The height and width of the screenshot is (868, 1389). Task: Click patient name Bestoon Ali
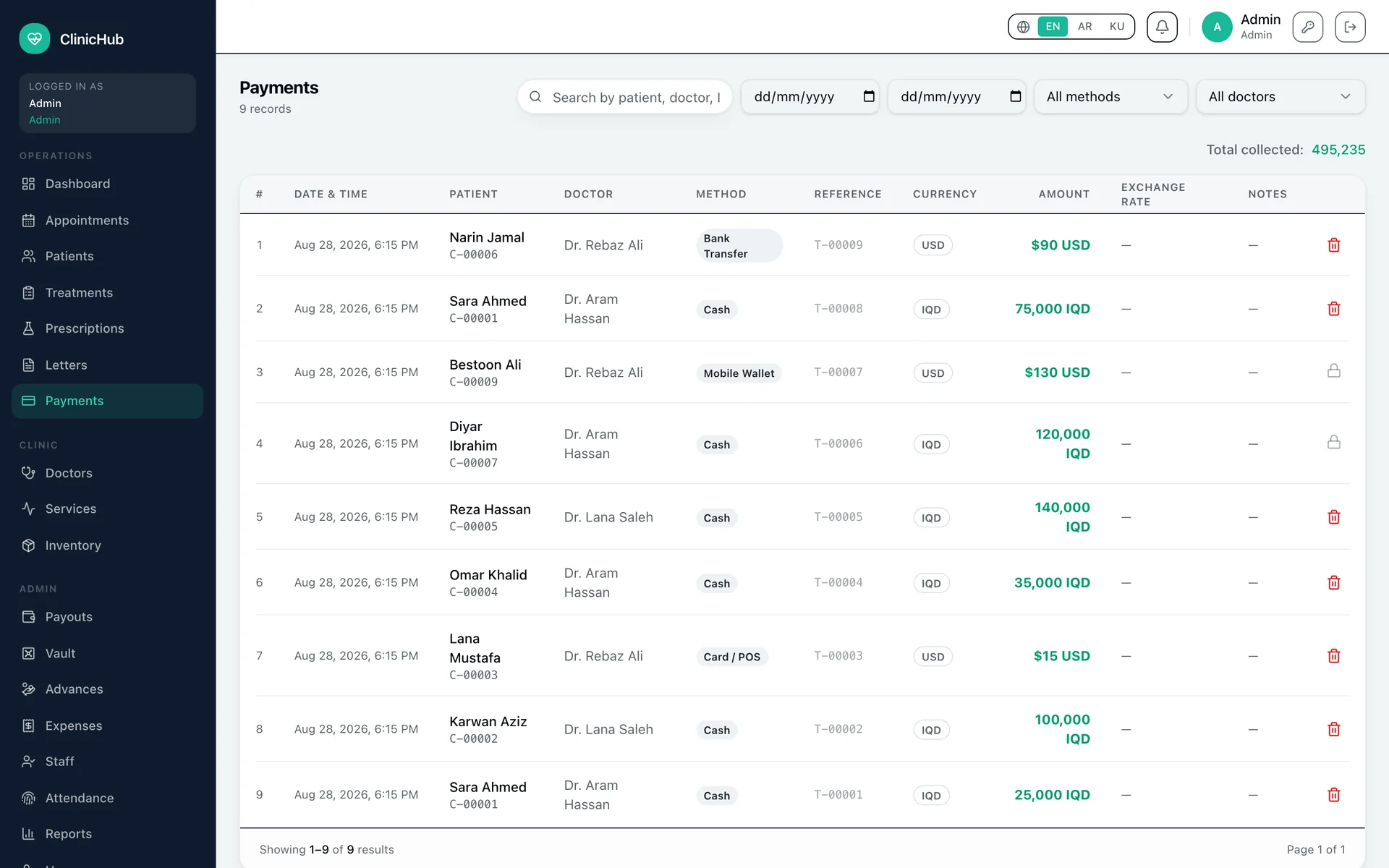(485, 365)
